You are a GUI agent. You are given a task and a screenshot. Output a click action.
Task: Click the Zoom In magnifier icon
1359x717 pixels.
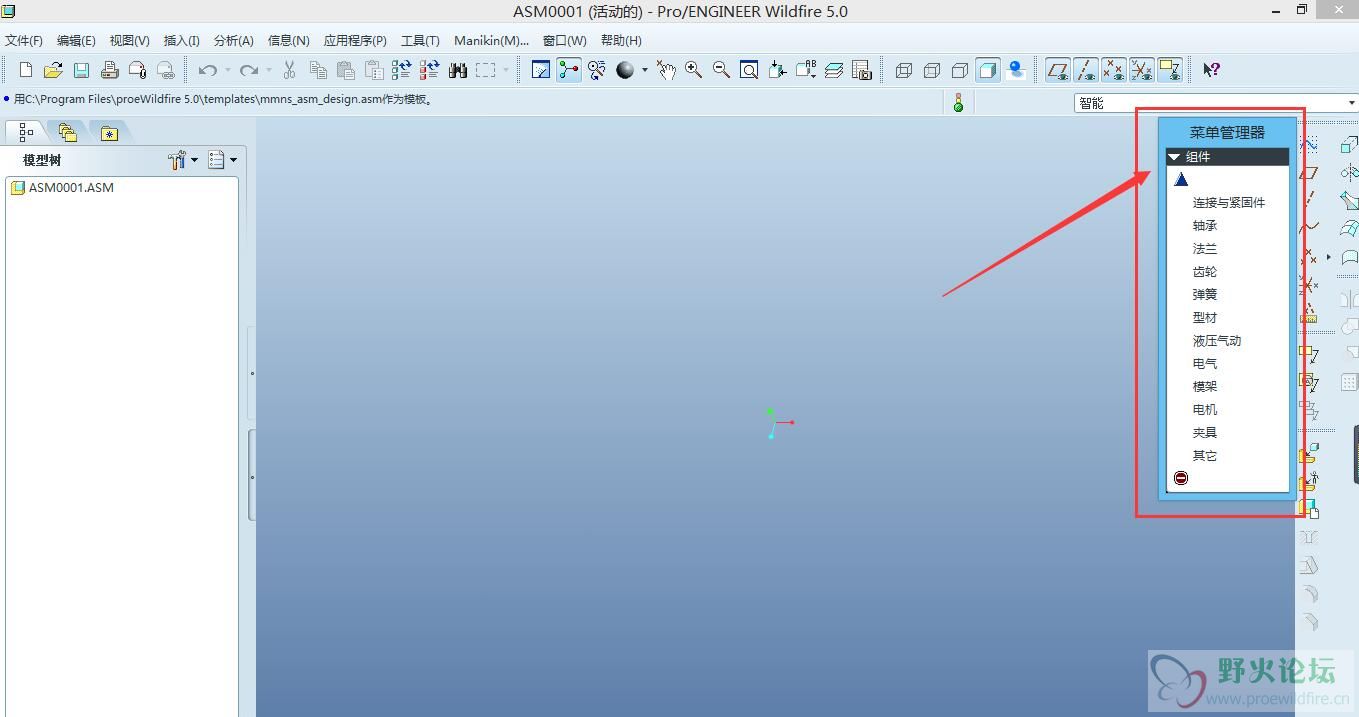[x=693, y=70]
